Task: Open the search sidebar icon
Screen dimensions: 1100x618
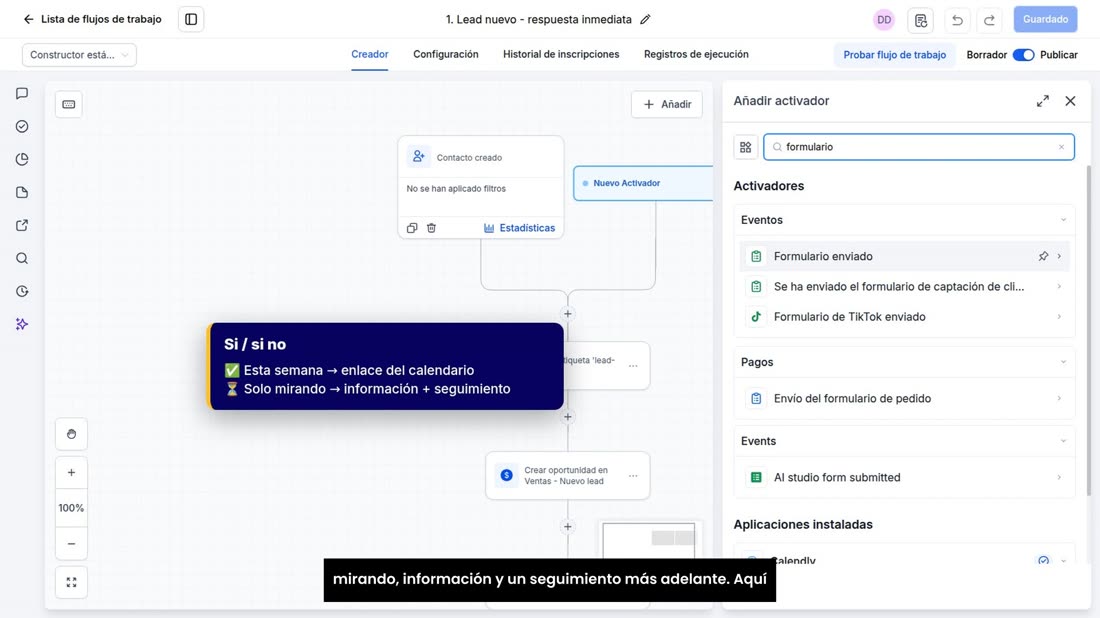Action: click(22, 258)
